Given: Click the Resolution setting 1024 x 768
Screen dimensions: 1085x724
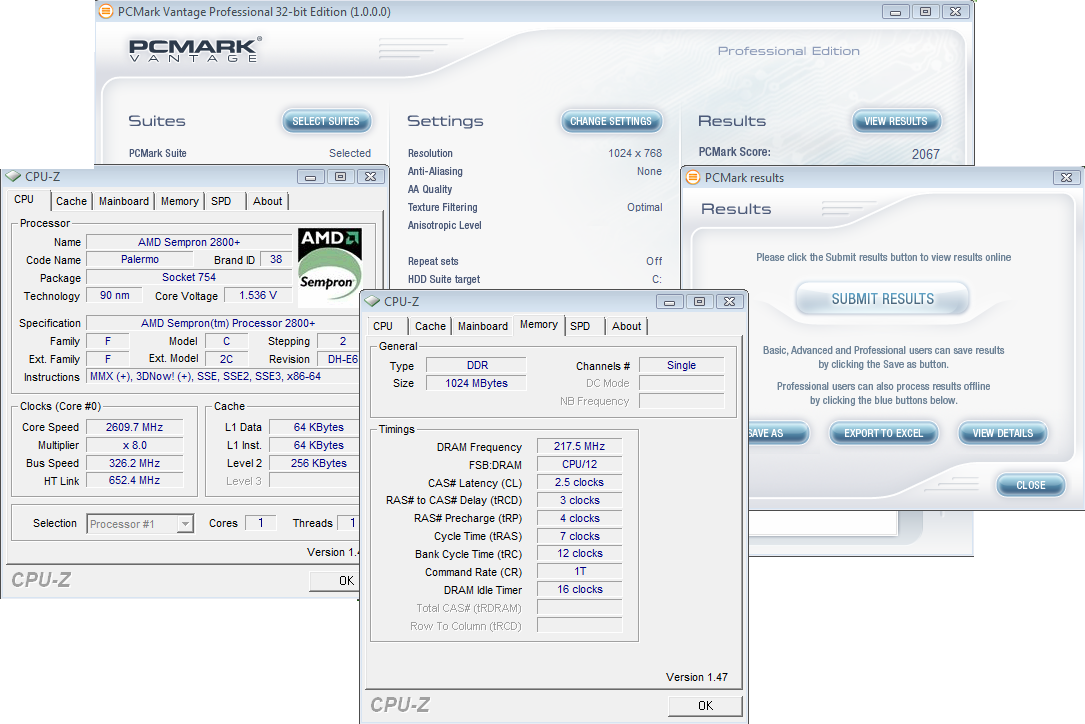Looking at the screenshot, I should pos(635,153).
